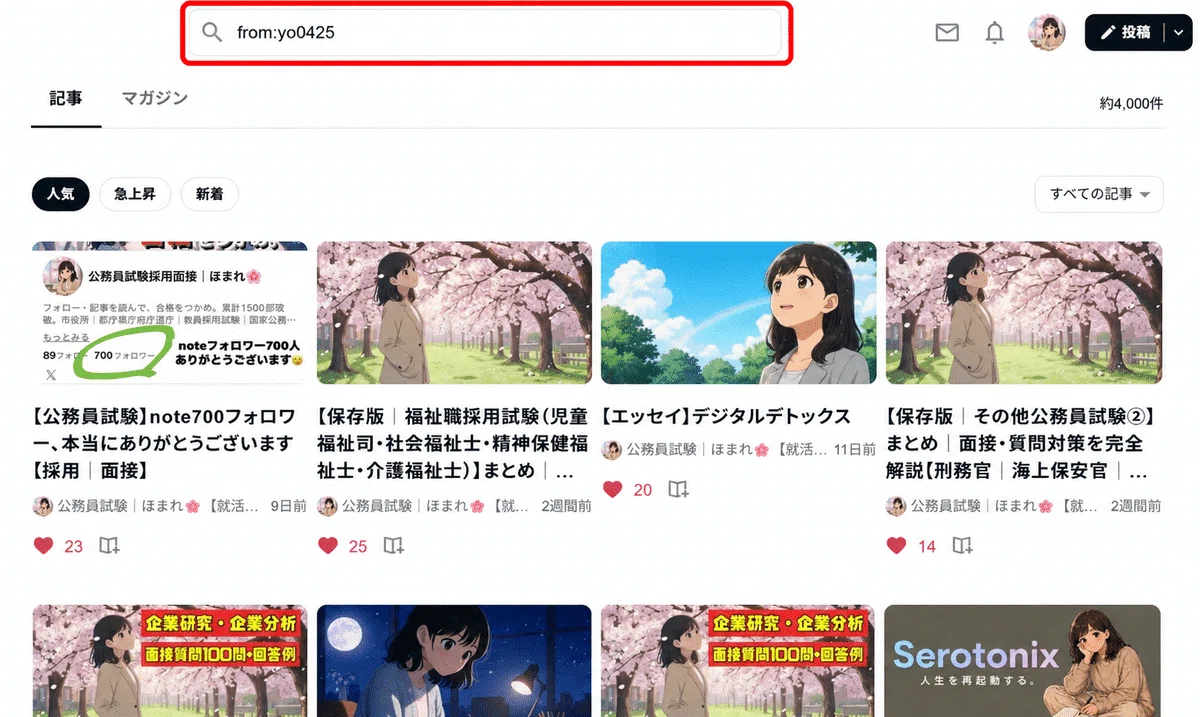Open the その他公務員試験② article thumbnail
This screenshot has height=717, width=1200.
(1024, 313)
